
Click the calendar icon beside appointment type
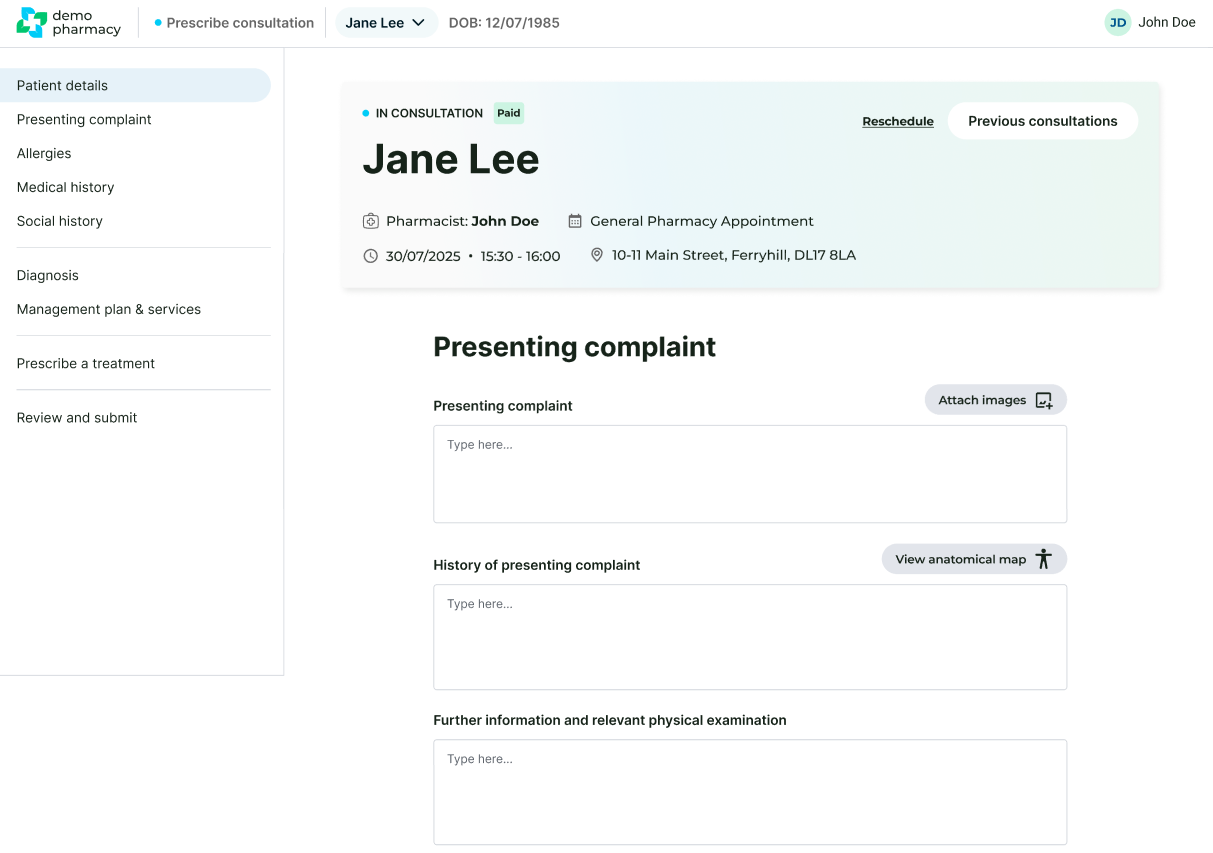click(x=575, y=221)
